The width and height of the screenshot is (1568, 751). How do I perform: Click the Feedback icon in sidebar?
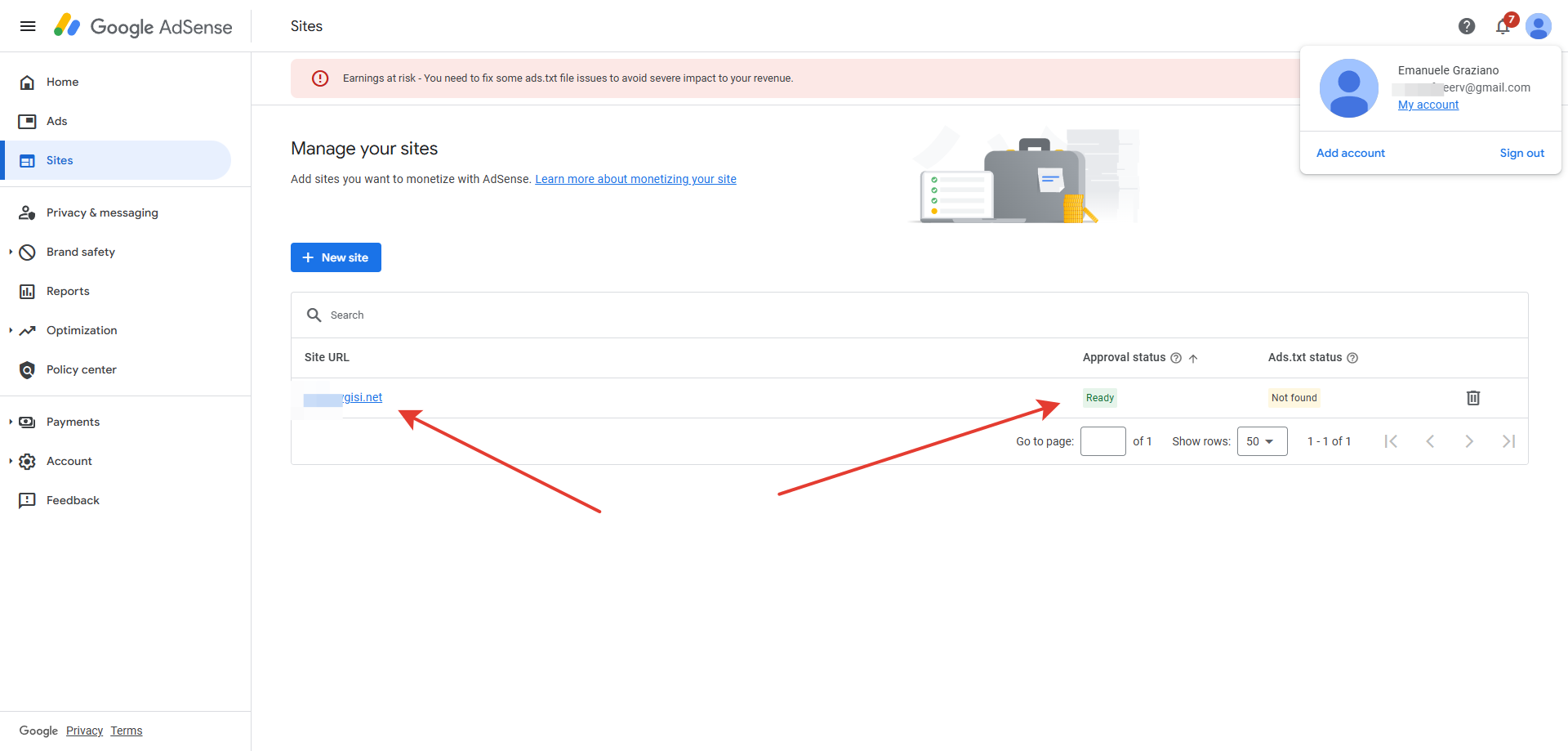point(27,501)
